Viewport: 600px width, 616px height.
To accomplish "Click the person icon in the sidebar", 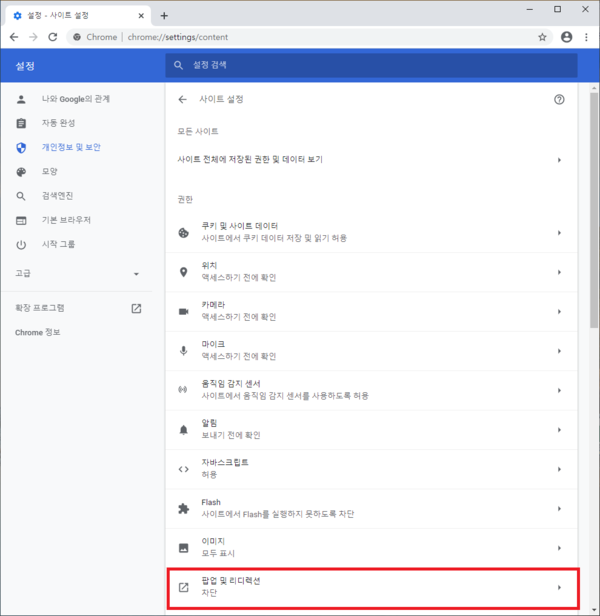I will tap(21, 99).
